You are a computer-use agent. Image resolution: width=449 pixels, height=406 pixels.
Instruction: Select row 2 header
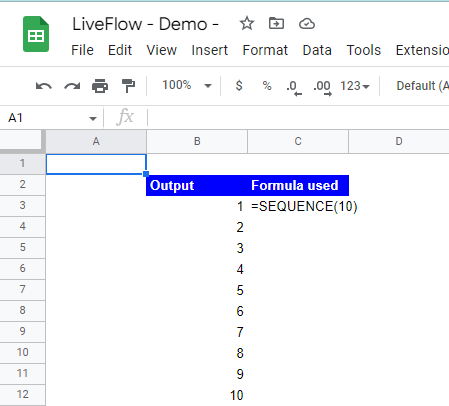tap(22, 184)
